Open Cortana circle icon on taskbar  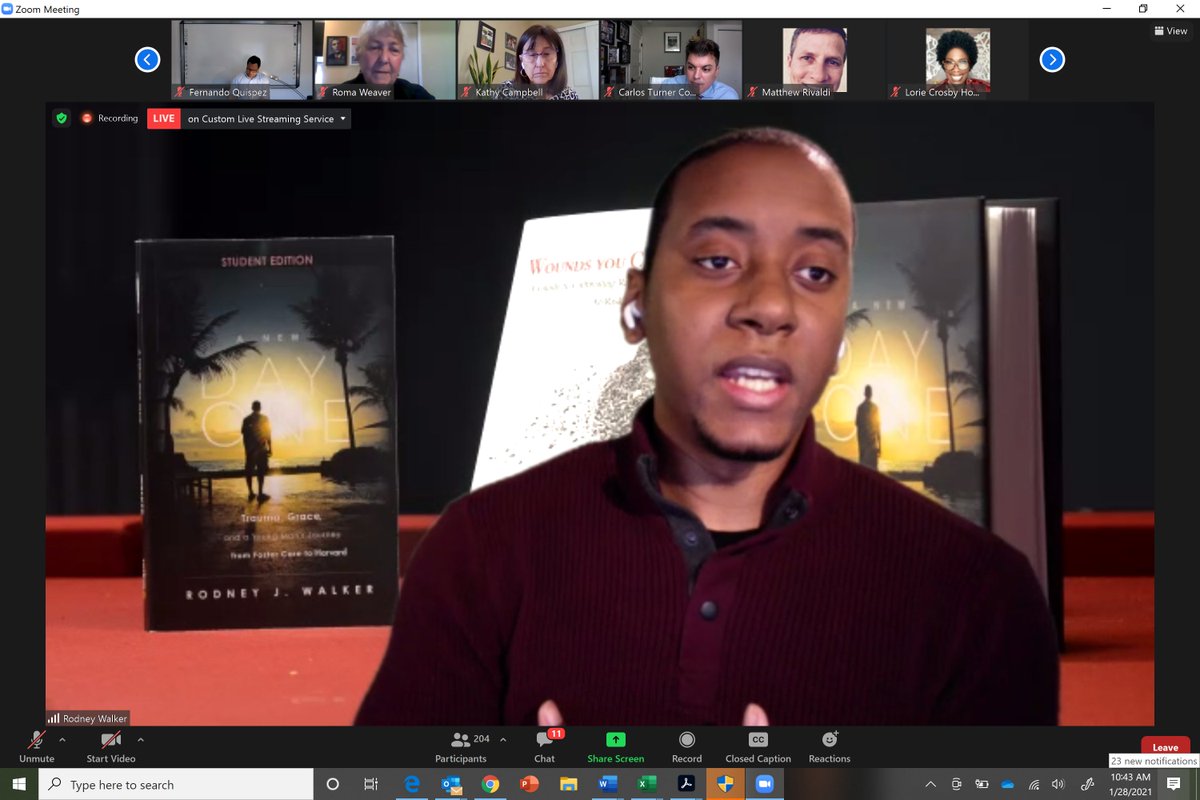333,784
